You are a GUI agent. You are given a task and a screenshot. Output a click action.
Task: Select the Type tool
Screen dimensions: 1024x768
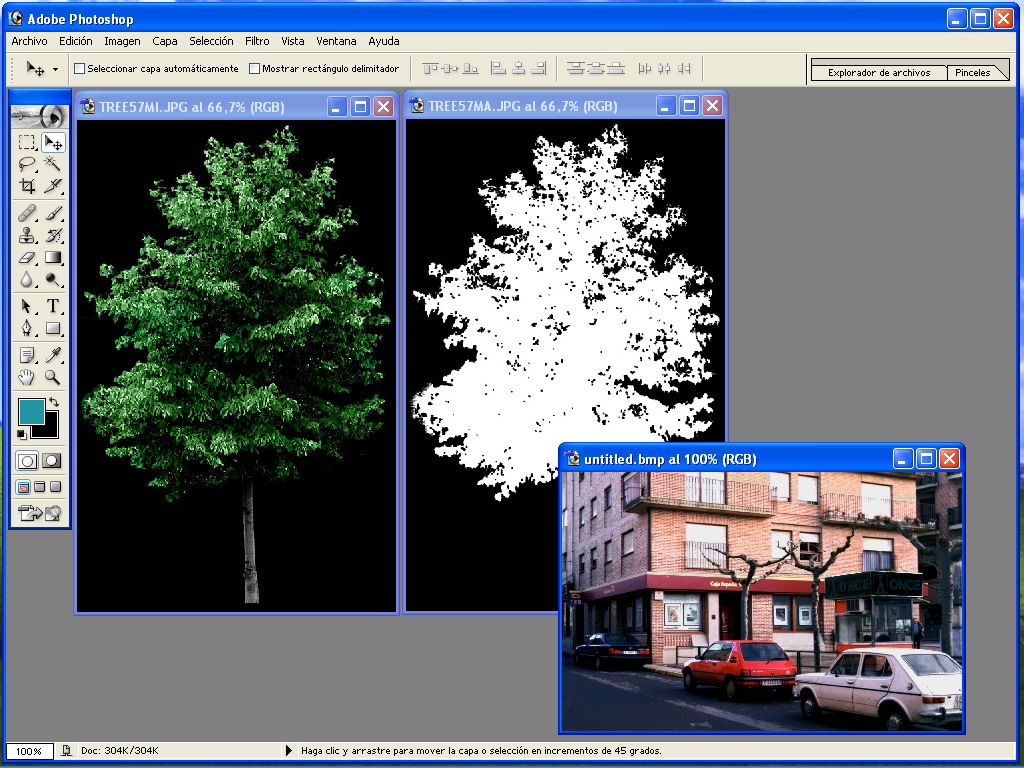click(53, 306)
